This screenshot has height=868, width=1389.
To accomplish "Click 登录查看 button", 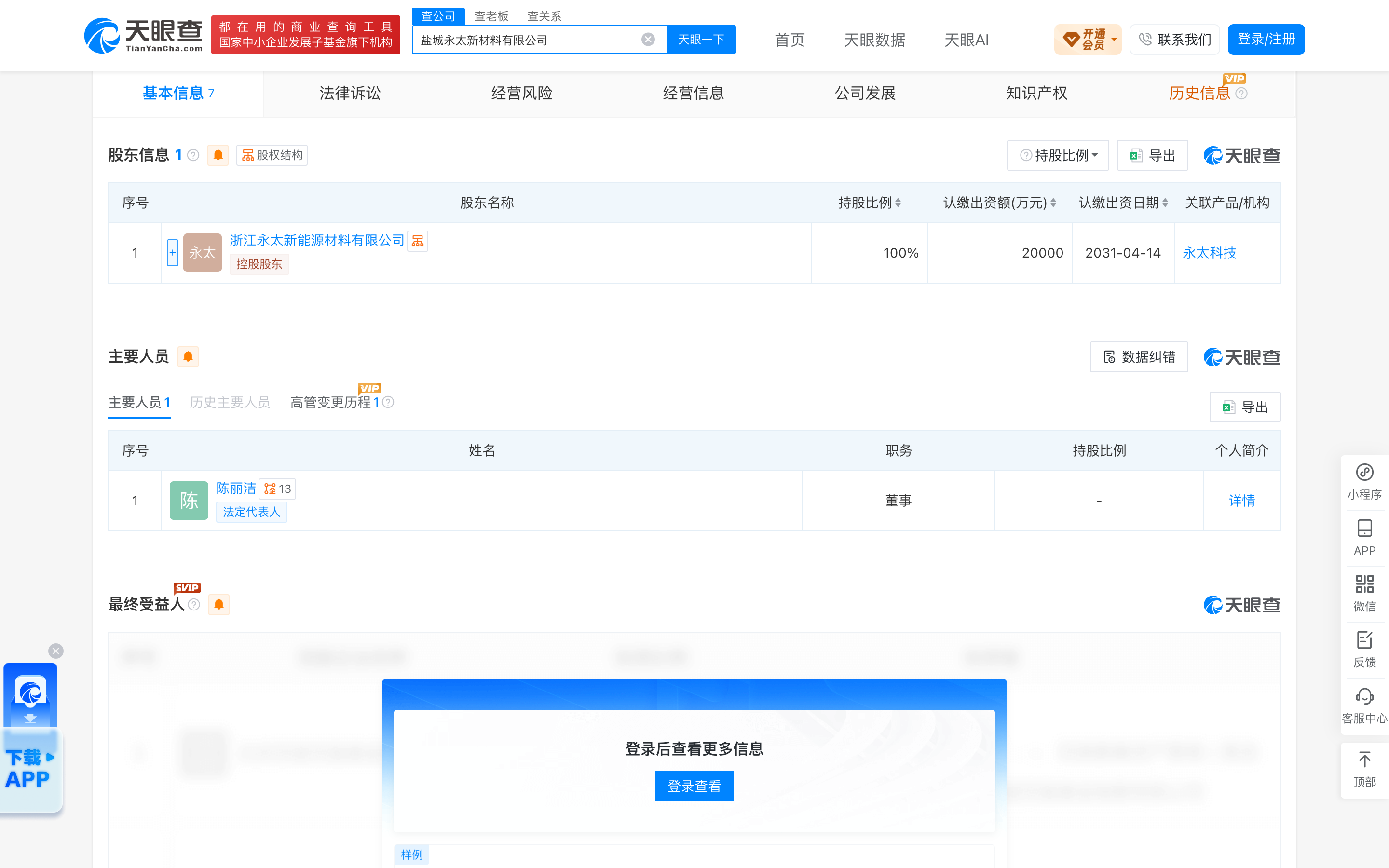I will tap(694, 787).
